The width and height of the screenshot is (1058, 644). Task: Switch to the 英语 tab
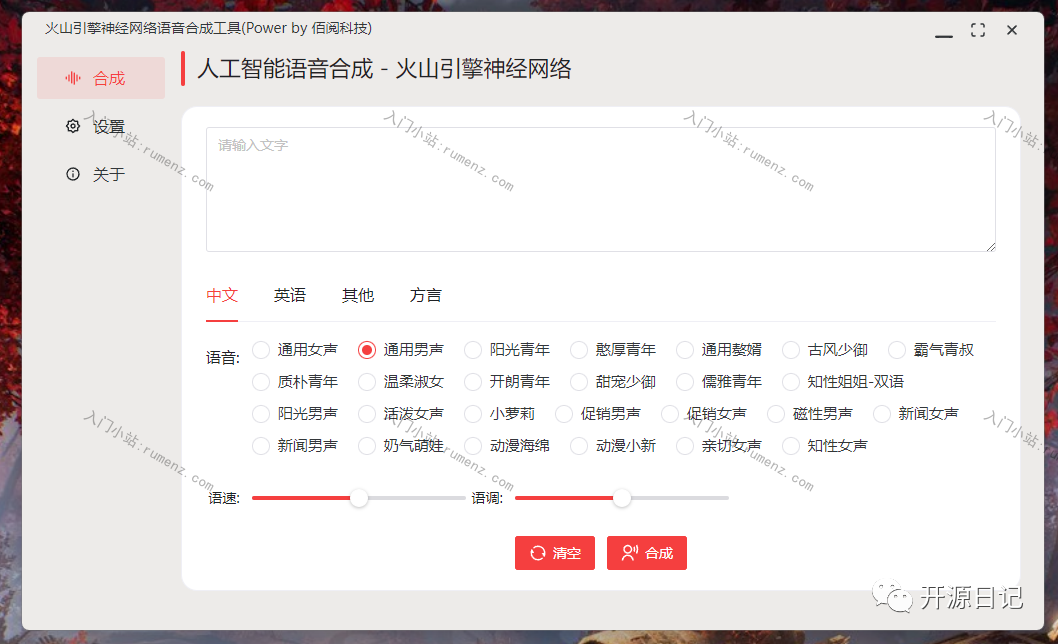click(289, 296)
